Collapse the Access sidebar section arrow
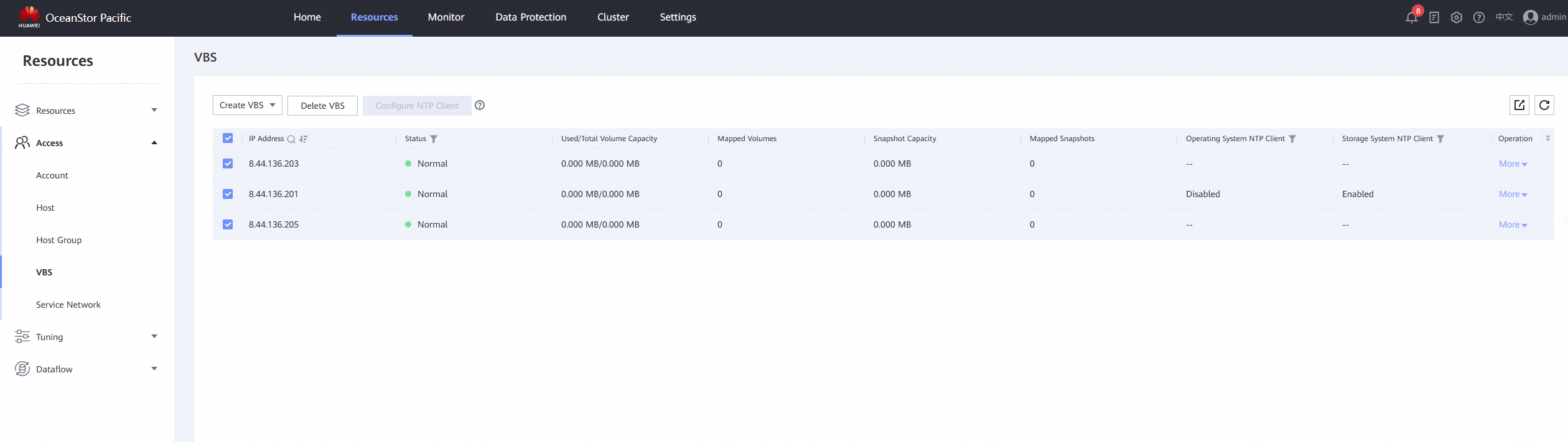Viewport: 1568px width, 442px height. [x=154, y=142]
